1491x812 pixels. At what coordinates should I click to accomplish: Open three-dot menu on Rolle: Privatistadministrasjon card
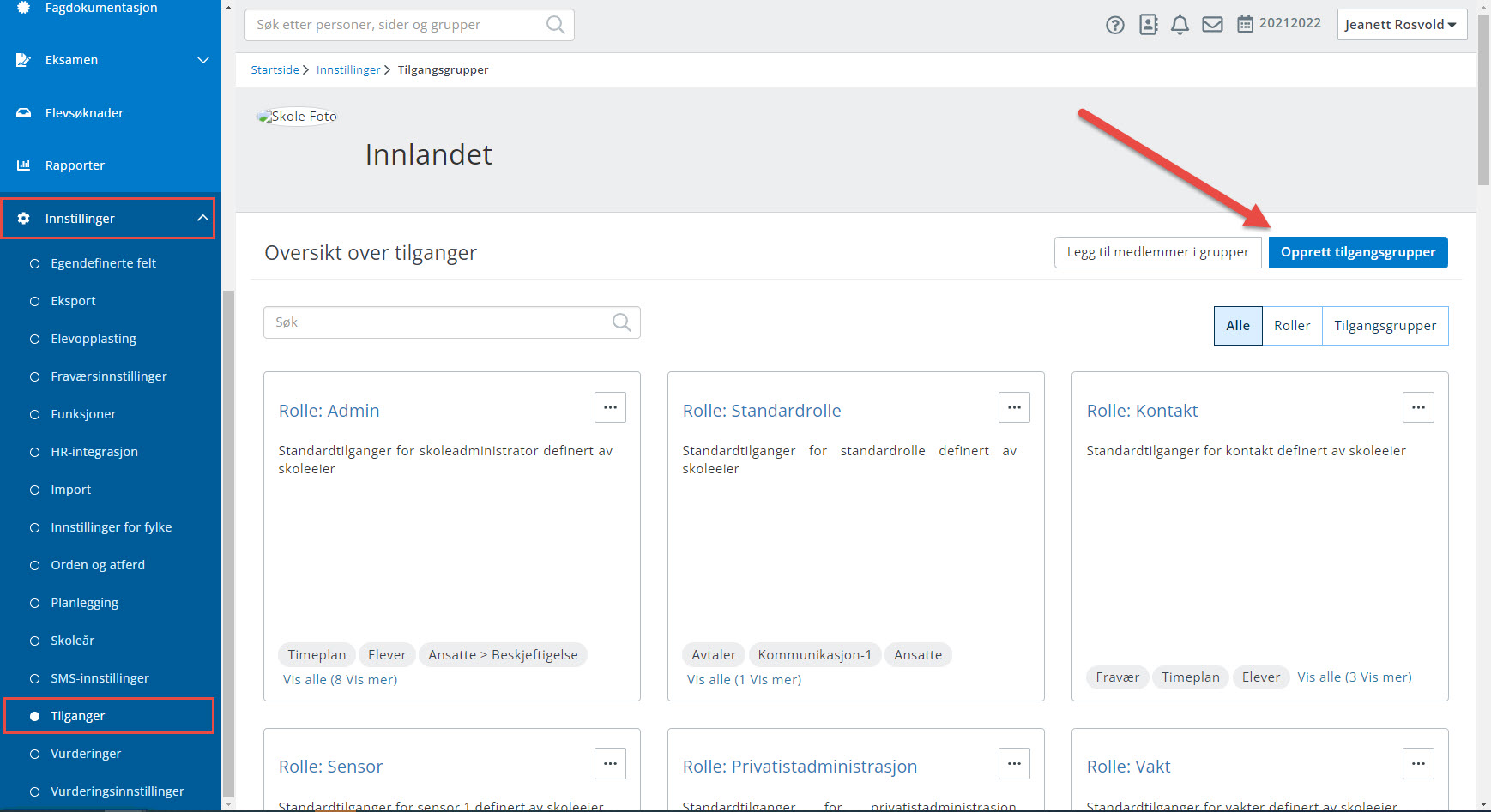click(x=1014, y=763)
